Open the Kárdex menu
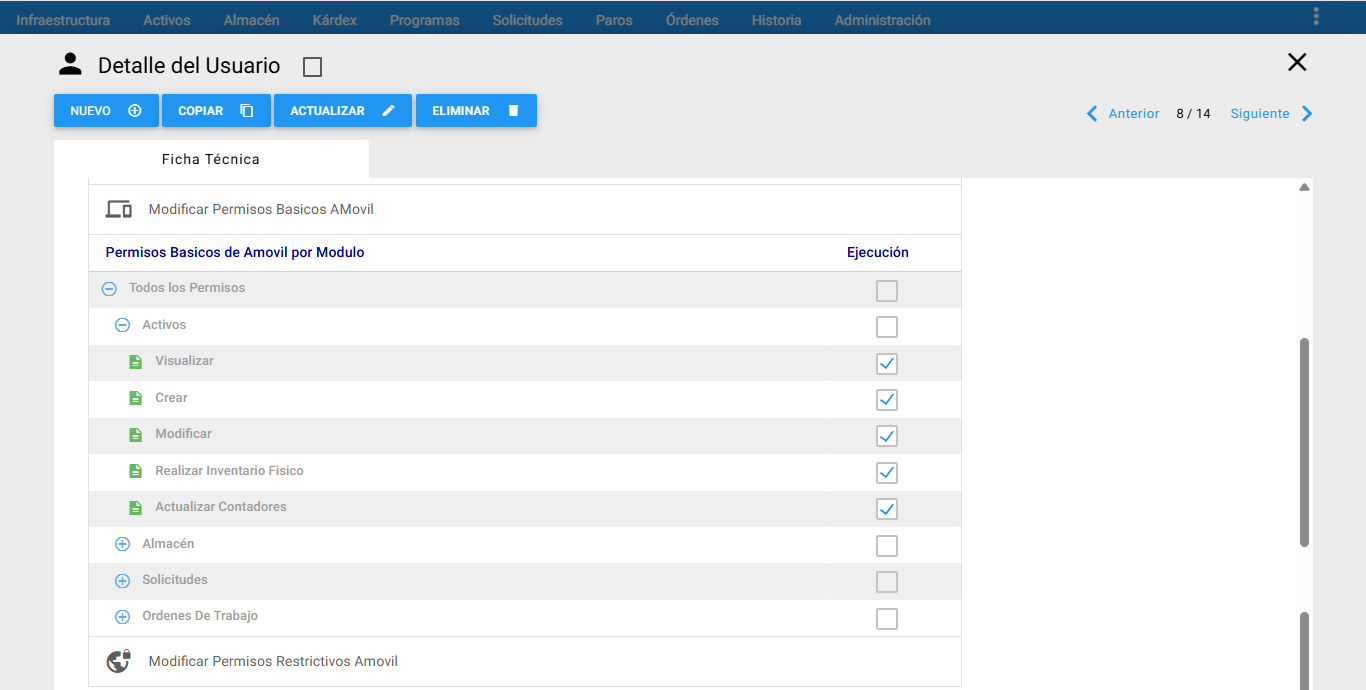This screenshot has height=690, width=1366. (334, 20)
